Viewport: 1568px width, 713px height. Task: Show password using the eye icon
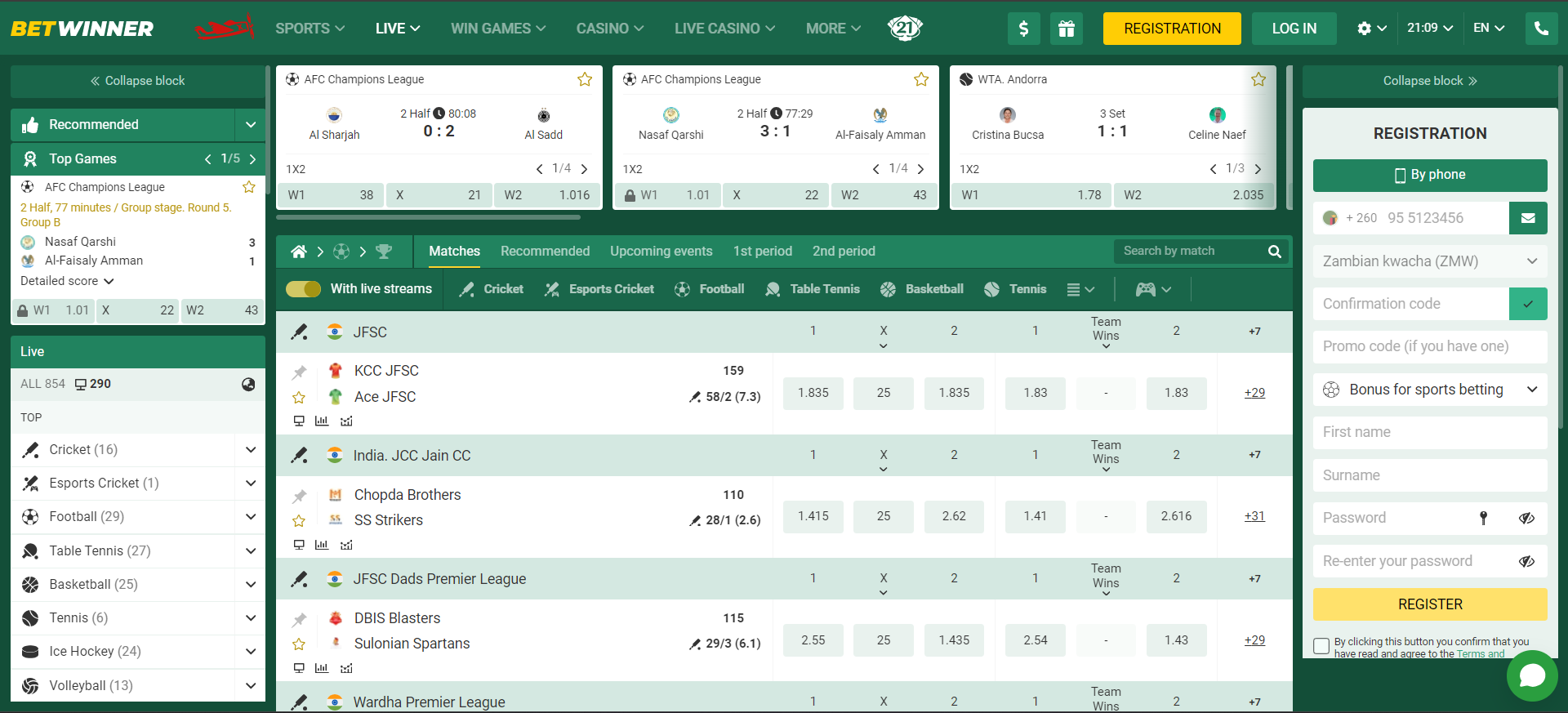1526,518
